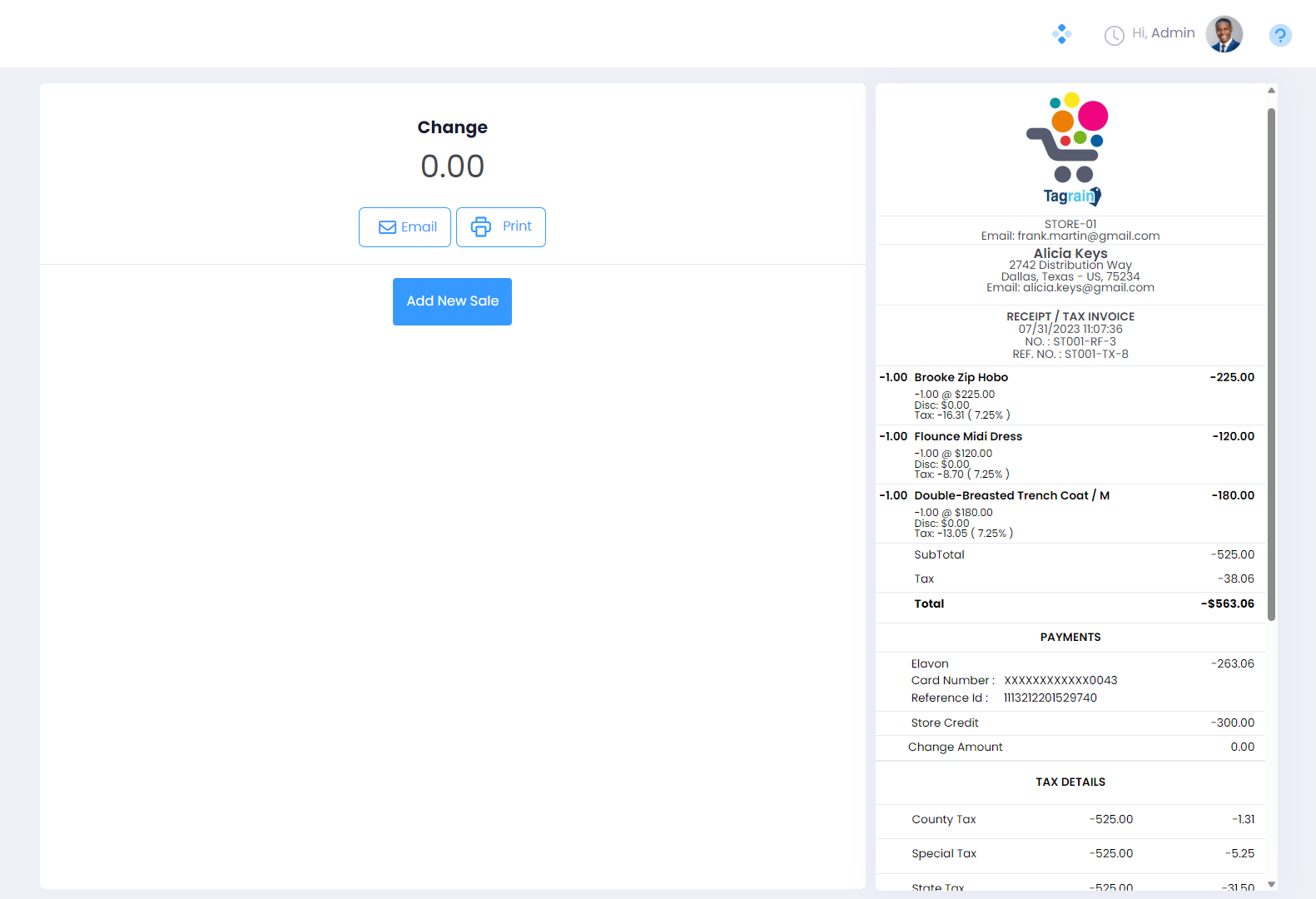Select the Double-Breasted Trench Coat line item
Screen dimensions: 1316x899
click(1011, 496)
